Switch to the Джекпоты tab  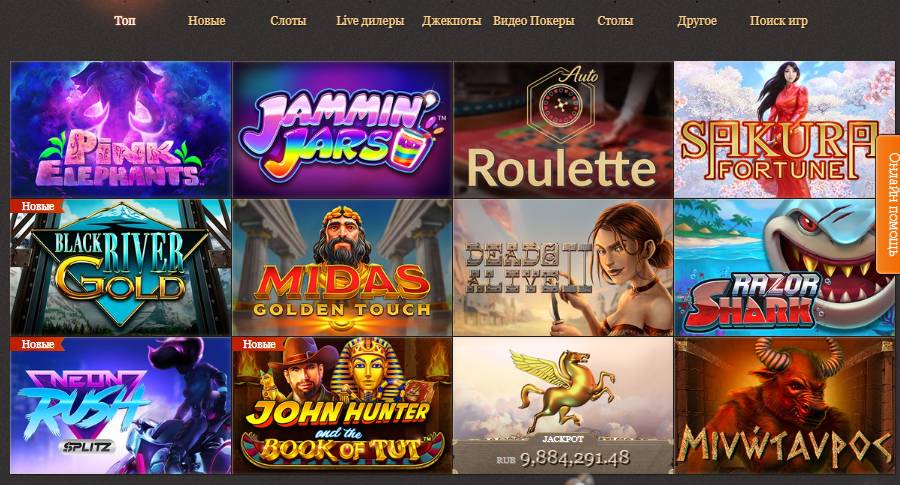point(452,21)
